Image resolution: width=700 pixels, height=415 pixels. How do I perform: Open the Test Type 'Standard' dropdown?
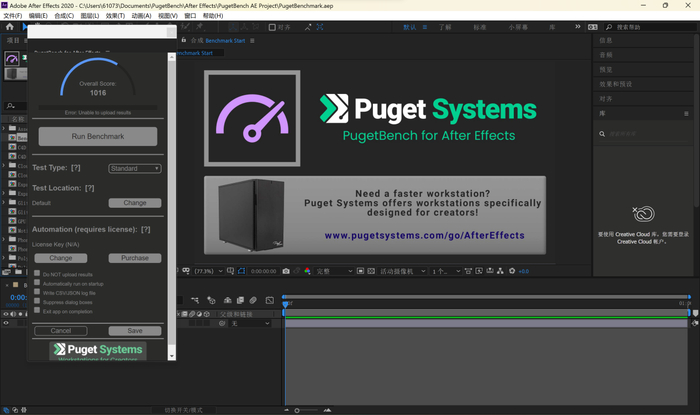point(134,169)
